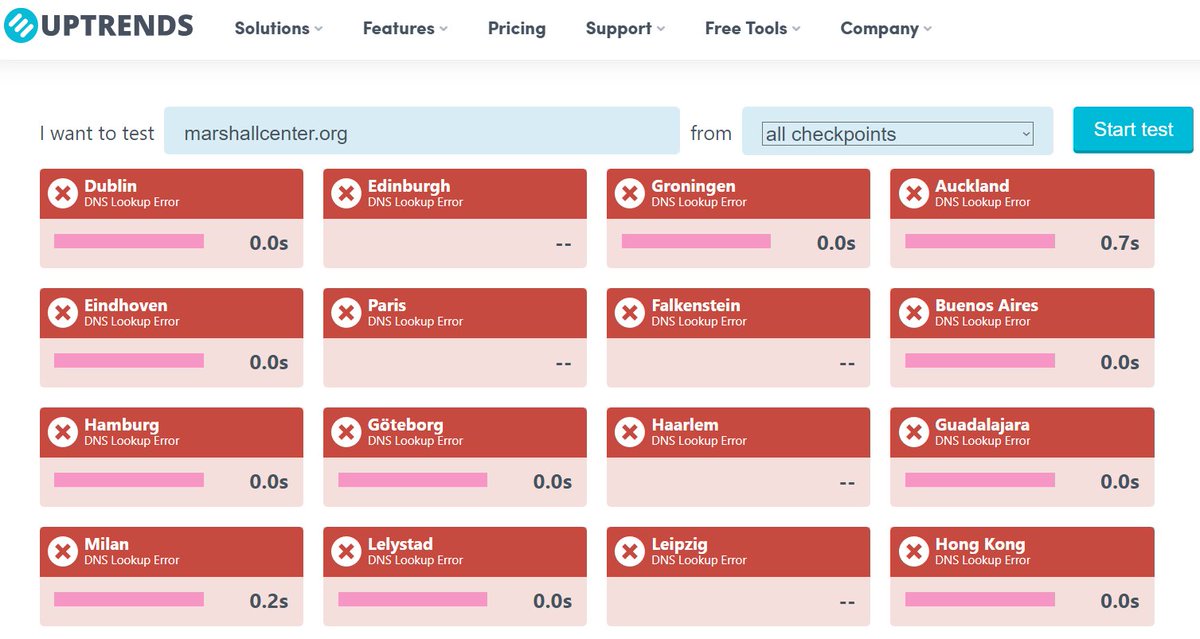This screenshot has width=1200, height=639.
Task: Click the Lelystad load time bar
Action: point(413,599)
